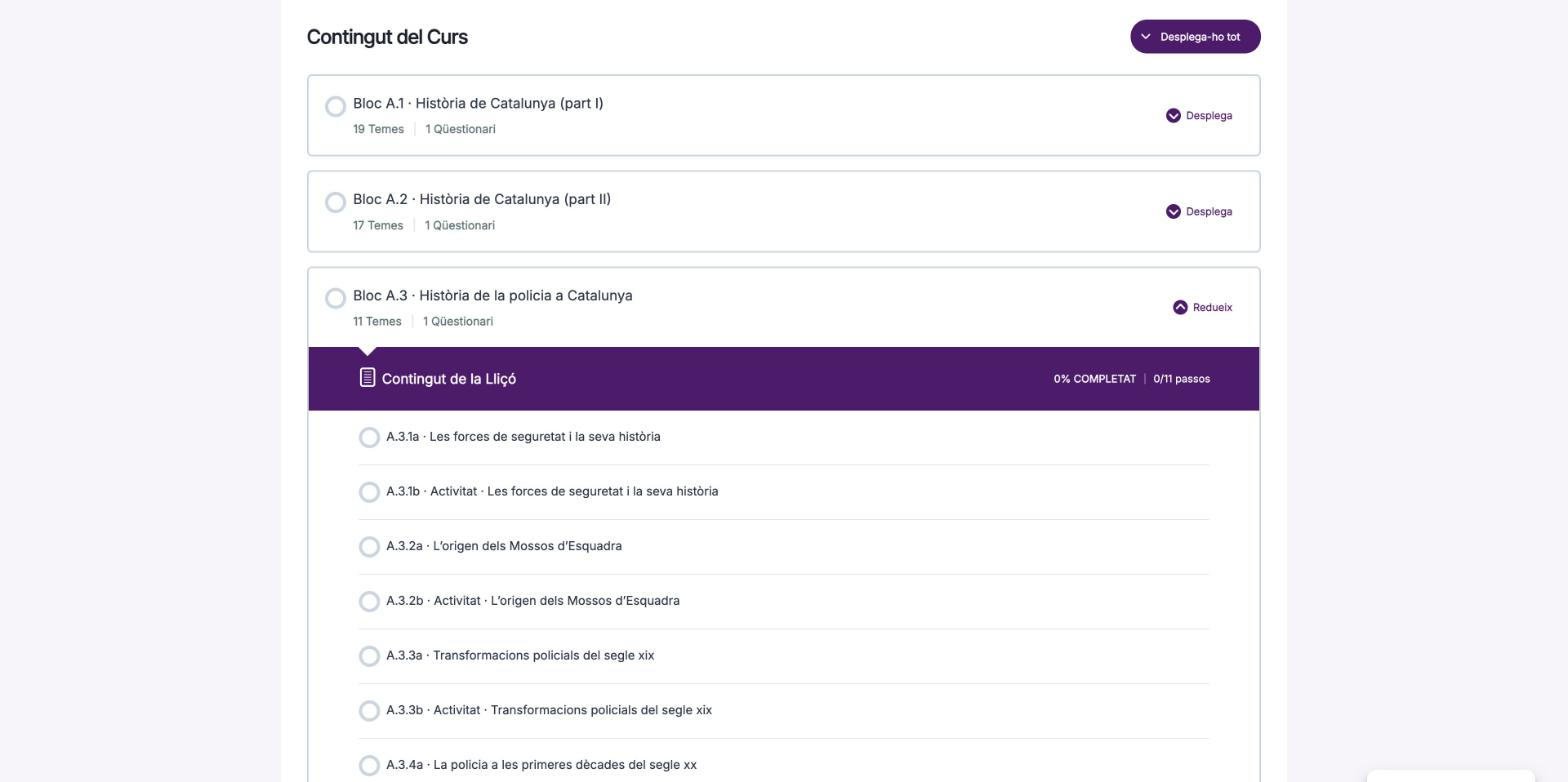
Task: Mark A.3.2a lesson circle as complete
Action: point(369,547)
